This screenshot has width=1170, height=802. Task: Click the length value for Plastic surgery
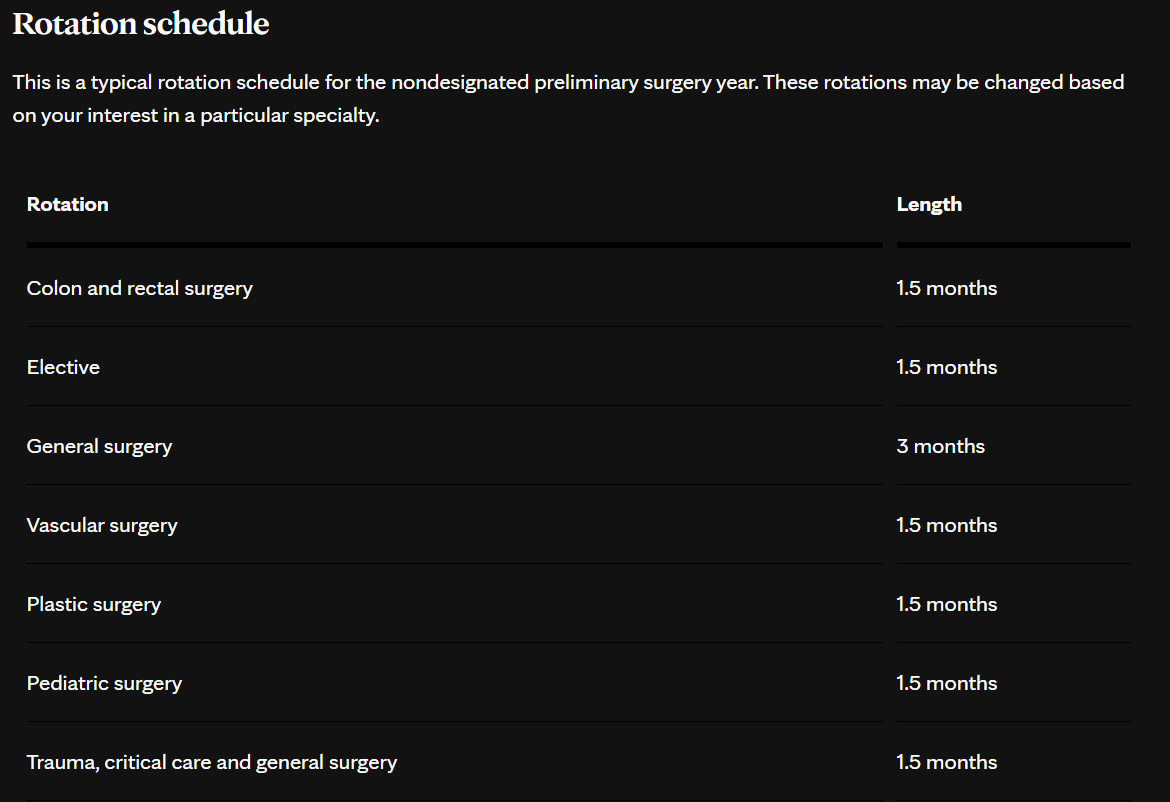pyautogui.click(x=947, y=605)
